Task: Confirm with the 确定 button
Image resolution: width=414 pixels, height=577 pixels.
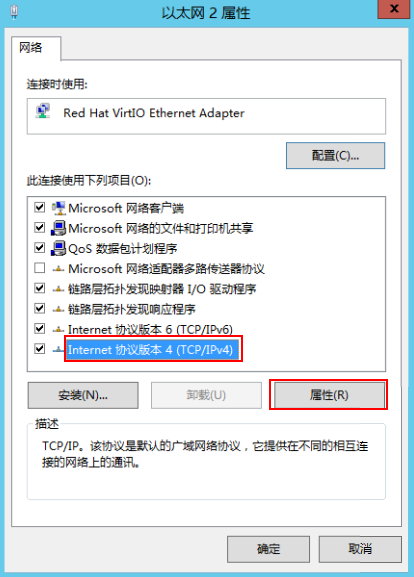Action: coord(268,549)
